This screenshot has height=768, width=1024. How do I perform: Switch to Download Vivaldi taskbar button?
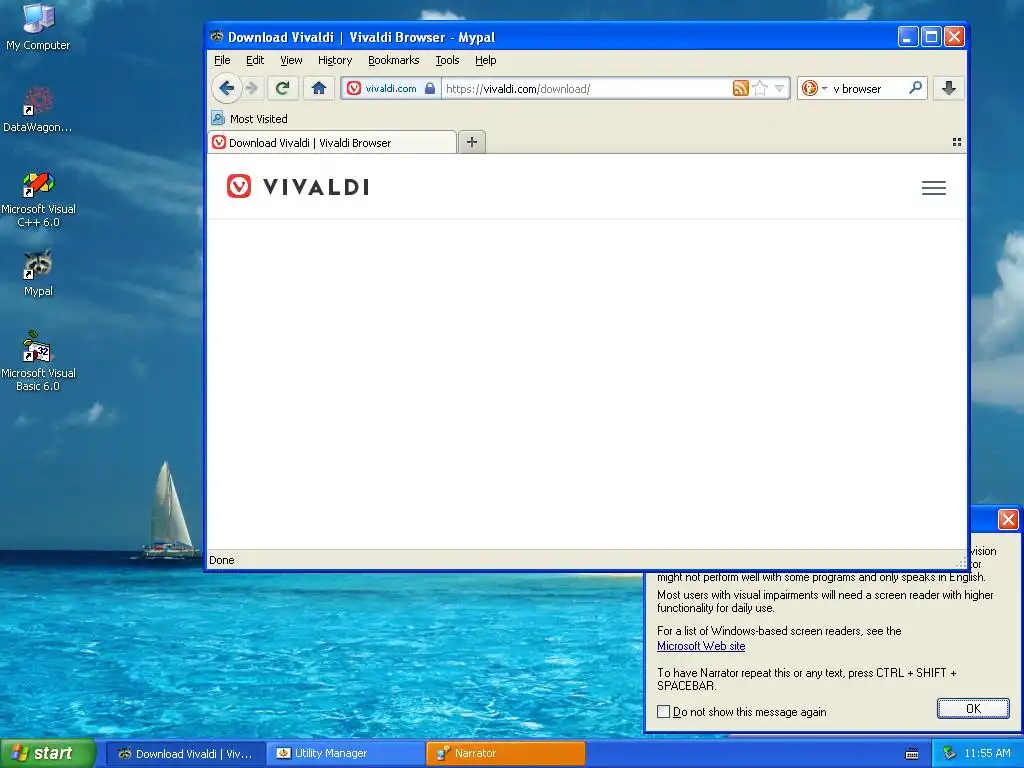tap(185, 754)
